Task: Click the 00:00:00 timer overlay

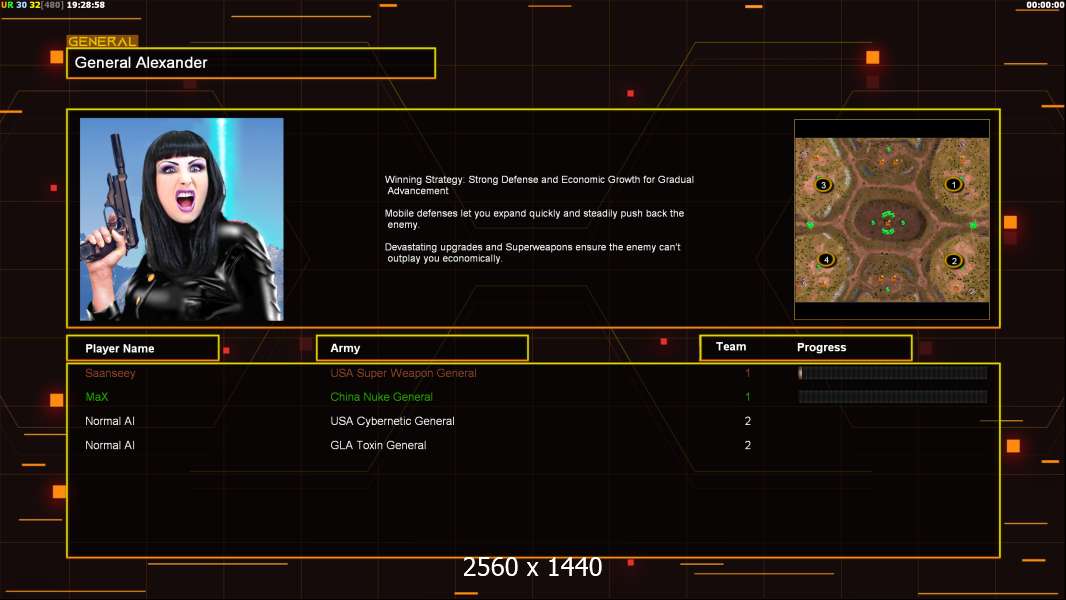Action: point(1045,5)
